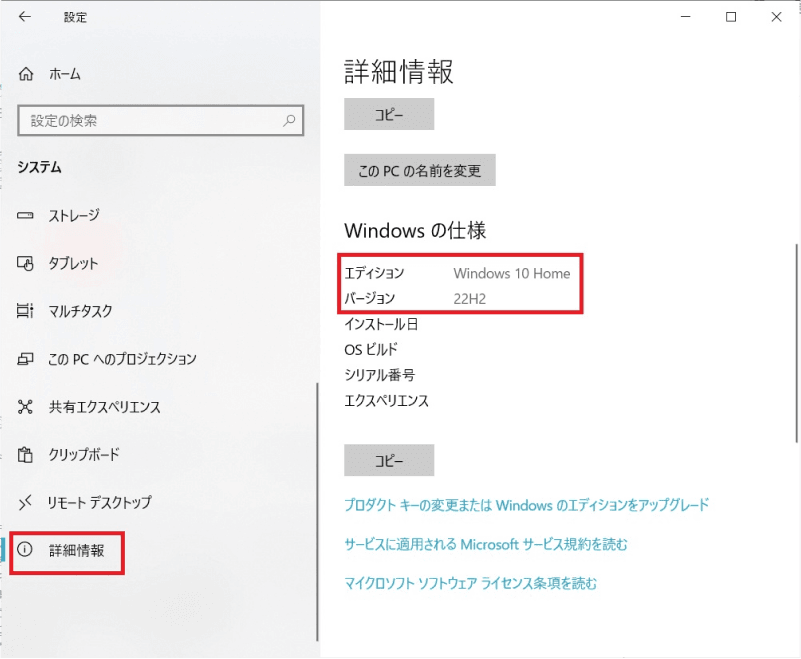The image size is (801, 659).
Task: Select the タブレット tablet icon
Action: tap(25, 263)
